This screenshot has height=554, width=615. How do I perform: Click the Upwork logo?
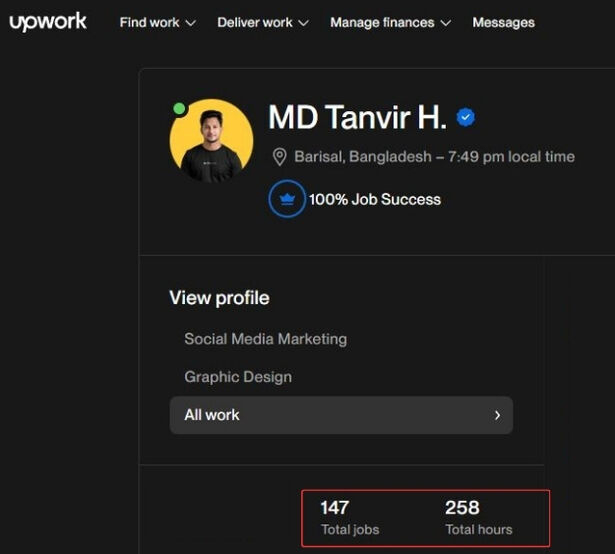pyautogui.click(x=48, y=22)
